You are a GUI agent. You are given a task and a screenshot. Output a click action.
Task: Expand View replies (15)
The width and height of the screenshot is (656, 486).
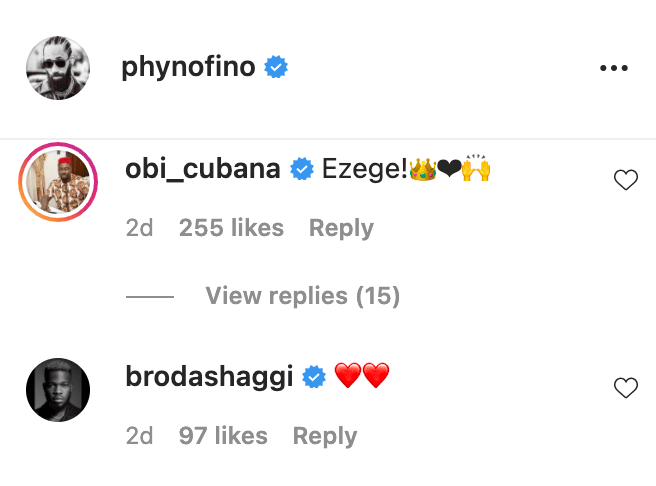[302, 296]
